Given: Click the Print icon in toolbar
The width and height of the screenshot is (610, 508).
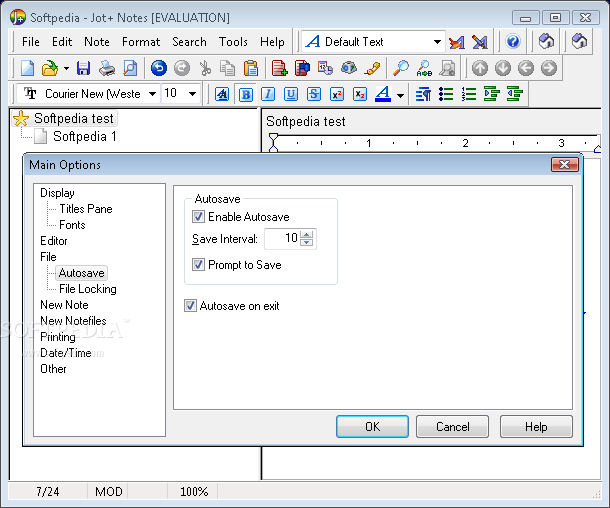Looking at the screenshot, I should (107, 68).
